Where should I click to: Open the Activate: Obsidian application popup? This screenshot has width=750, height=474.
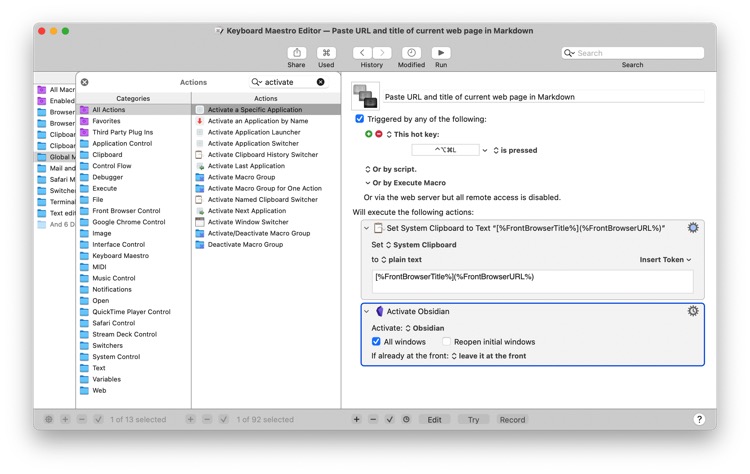coord(425,328)
